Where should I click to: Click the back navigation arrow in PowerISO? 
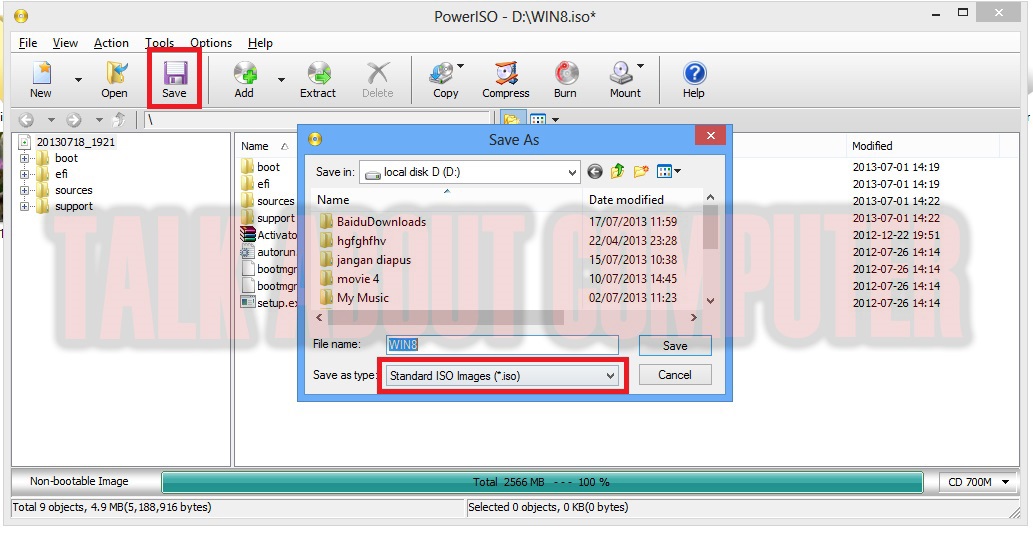pyautogui.click(x=26, y=120)
